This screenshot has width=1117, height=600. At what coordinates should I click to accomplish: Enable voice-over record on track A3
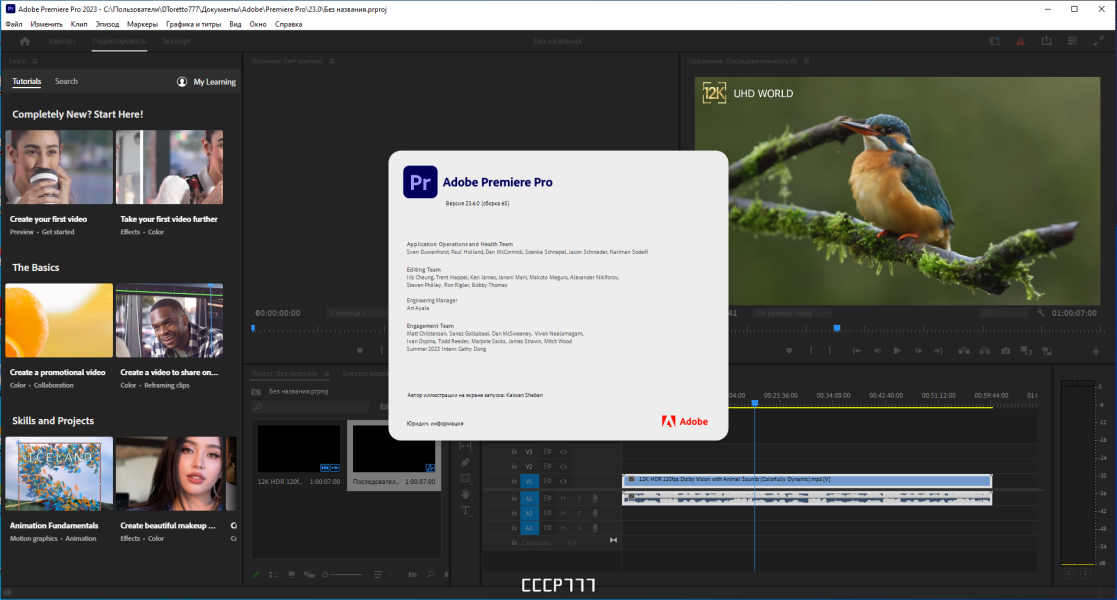595,528
